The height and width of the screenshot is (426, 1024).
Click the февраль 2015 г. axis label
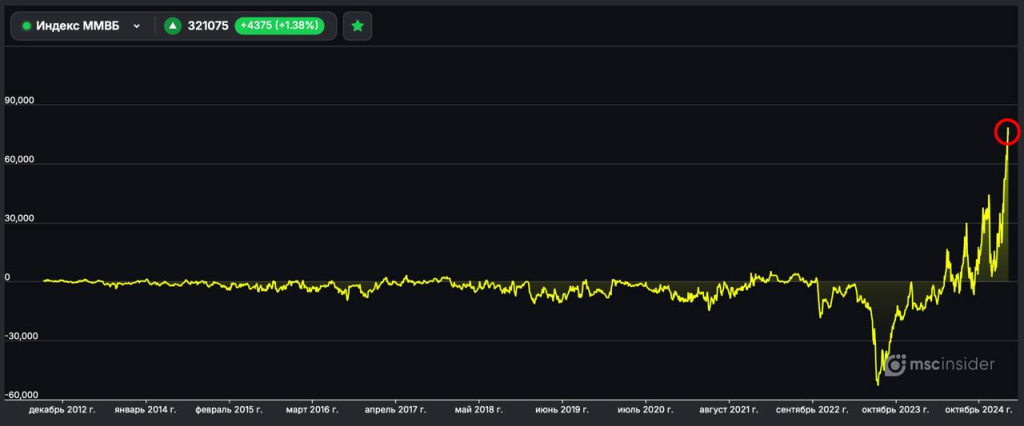click(229, 410)
